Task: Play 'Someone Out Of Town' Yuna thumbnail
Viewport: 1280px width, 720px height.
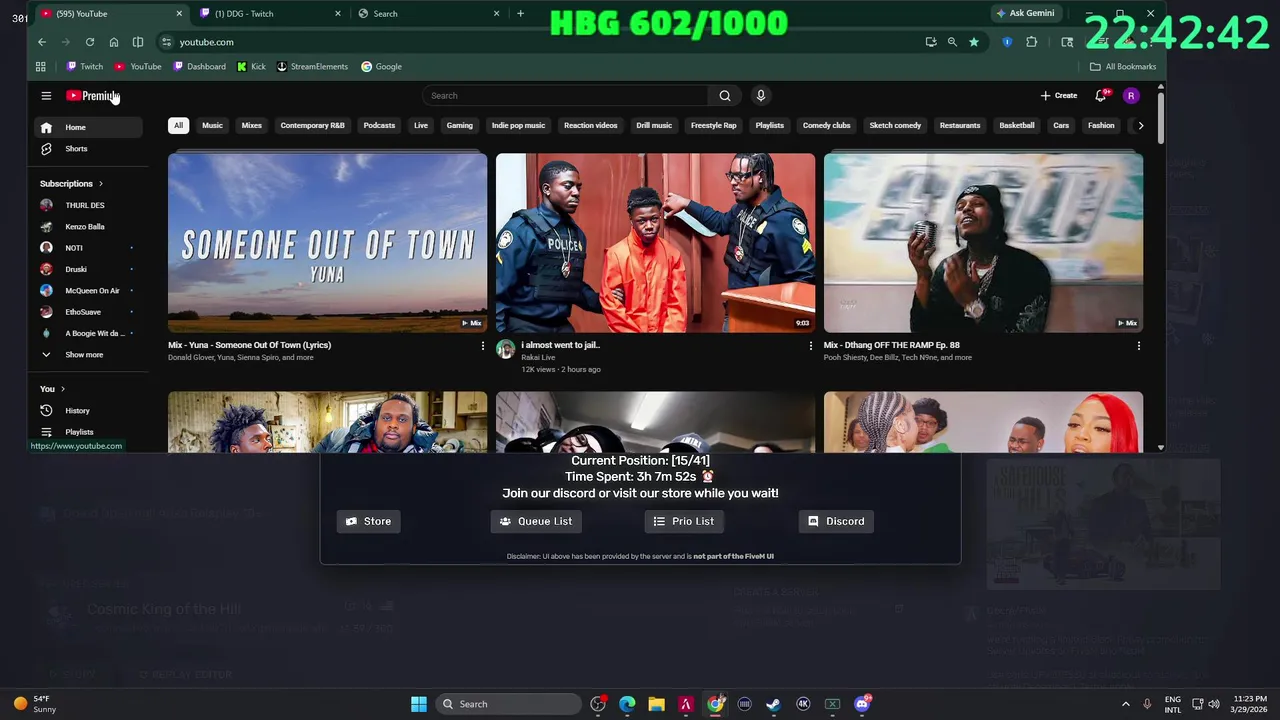Action: 328,243
